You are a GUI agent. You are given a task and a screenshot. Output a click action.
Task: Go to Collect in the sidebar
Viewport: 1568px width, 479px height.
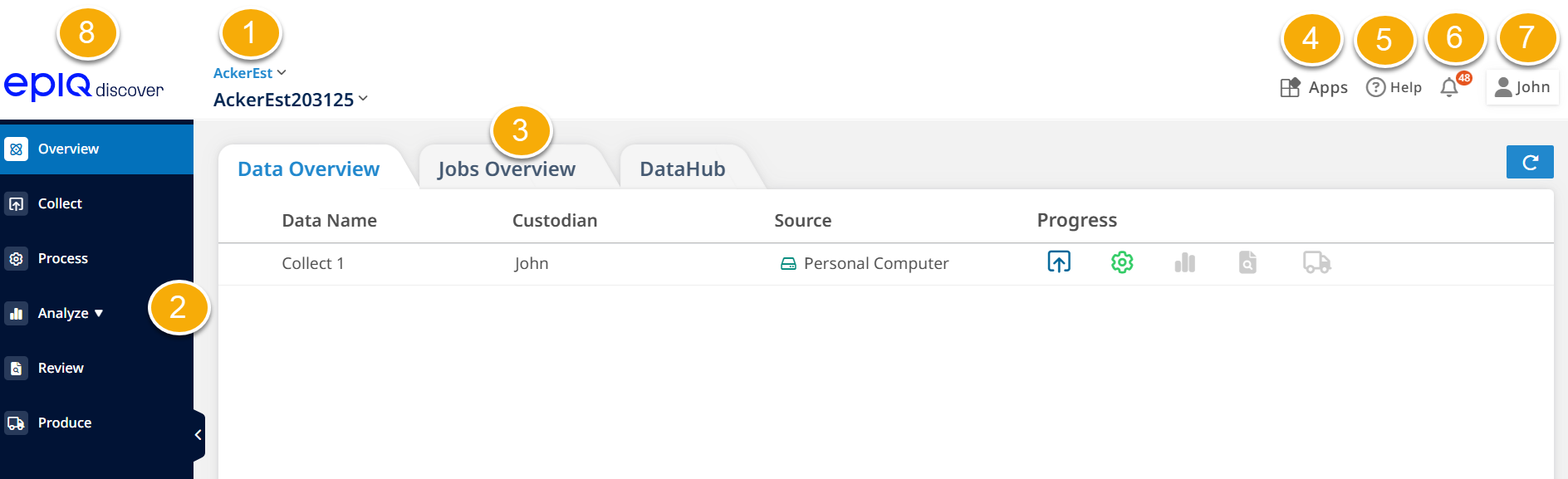60,203
